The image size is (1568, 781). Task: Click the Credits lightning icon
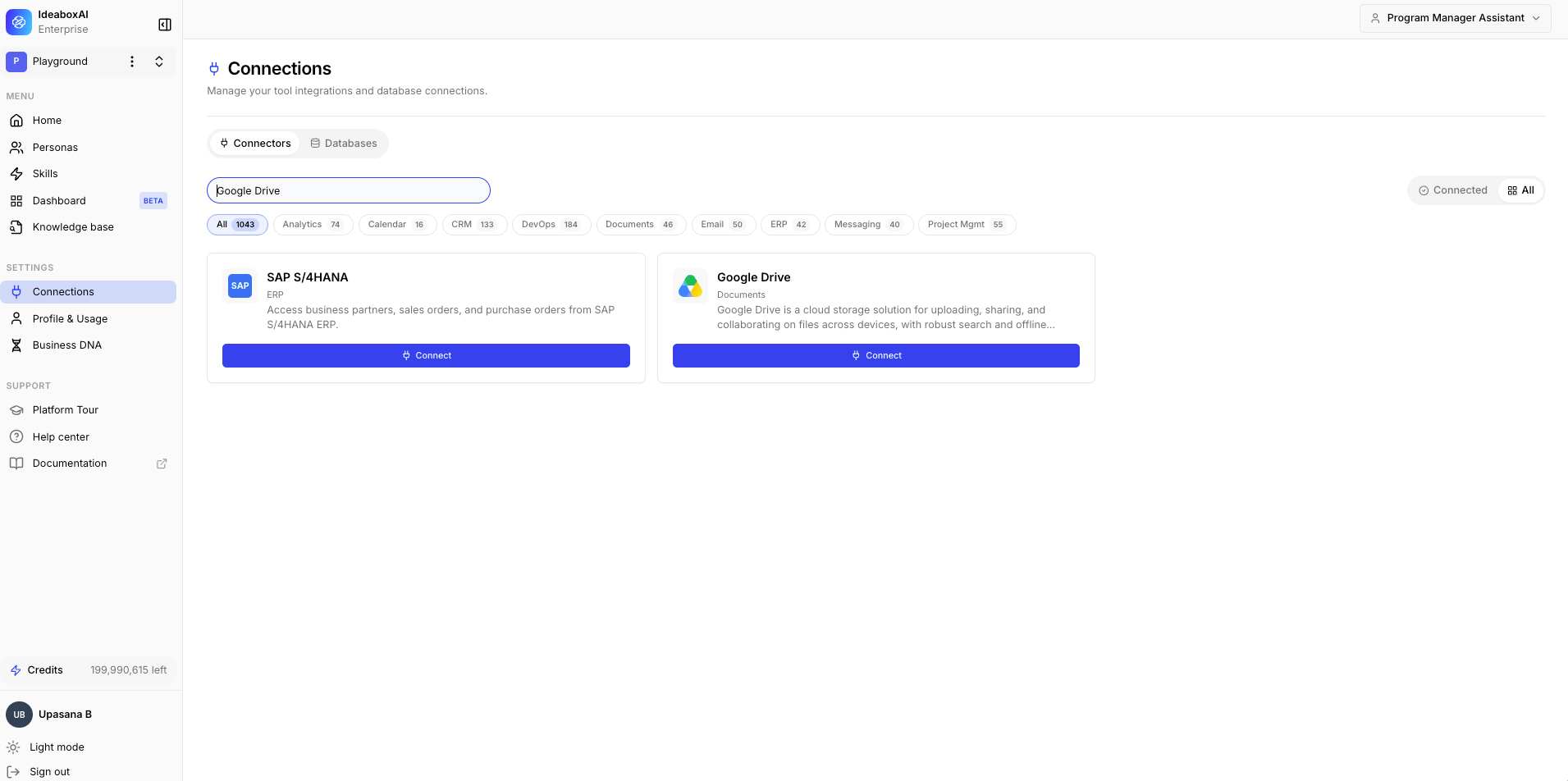pos(16,670)
